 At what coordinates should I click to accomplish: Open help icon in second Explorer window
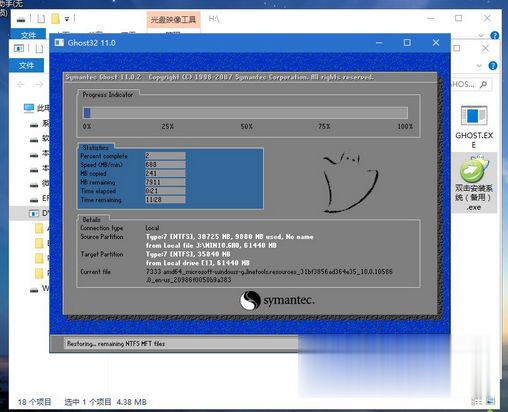[493, 66]
